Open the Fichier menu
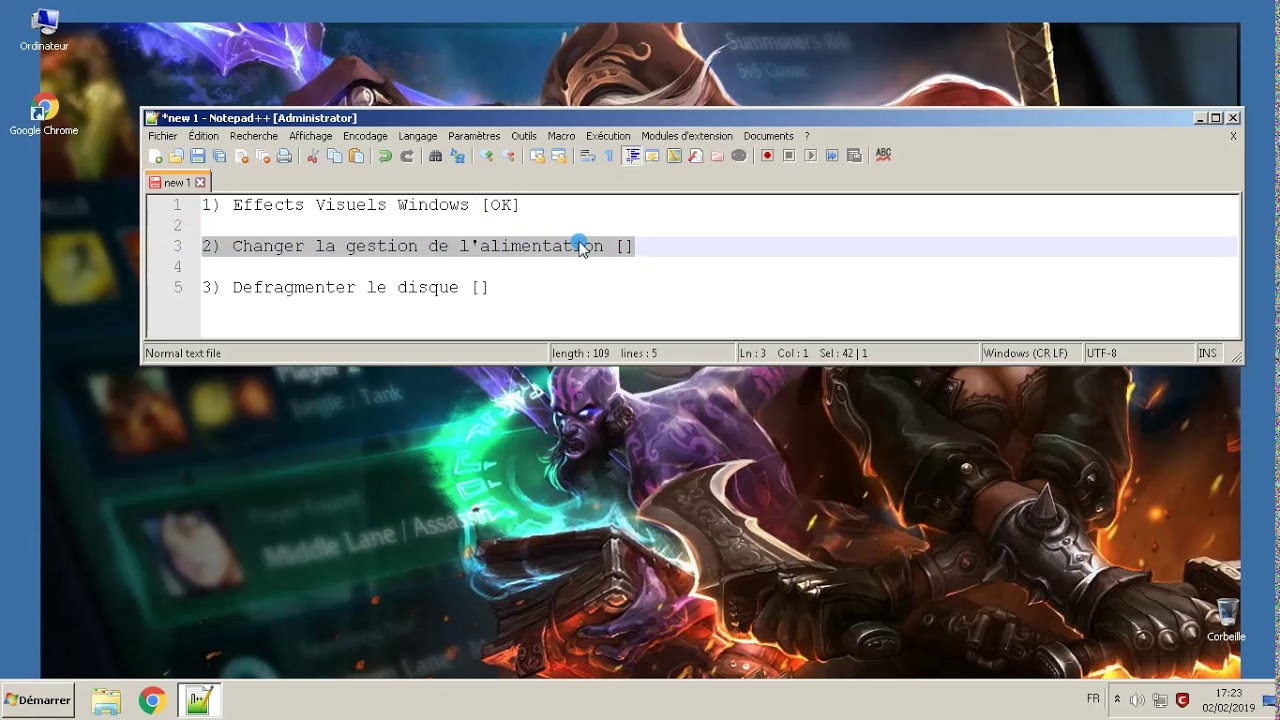Viewport: 1280px width, 720px height. 162,136
